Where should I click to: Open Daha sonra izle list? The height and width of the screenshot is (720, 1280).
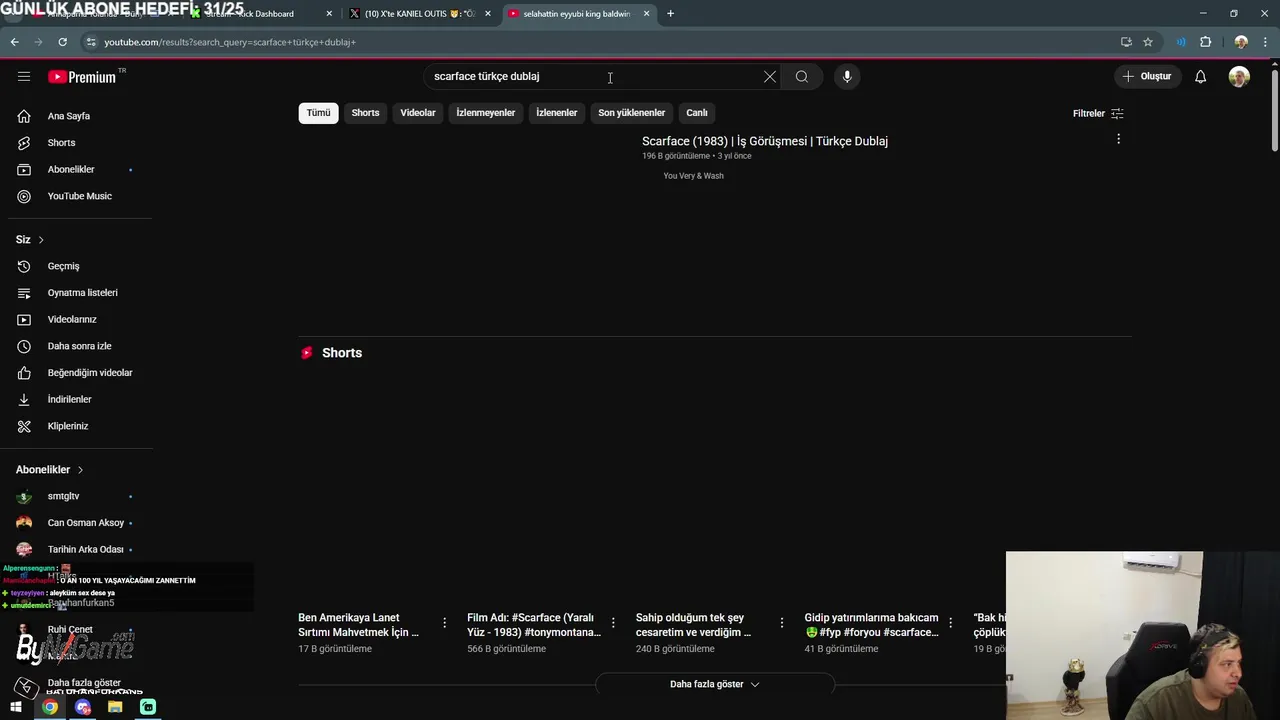80,346
